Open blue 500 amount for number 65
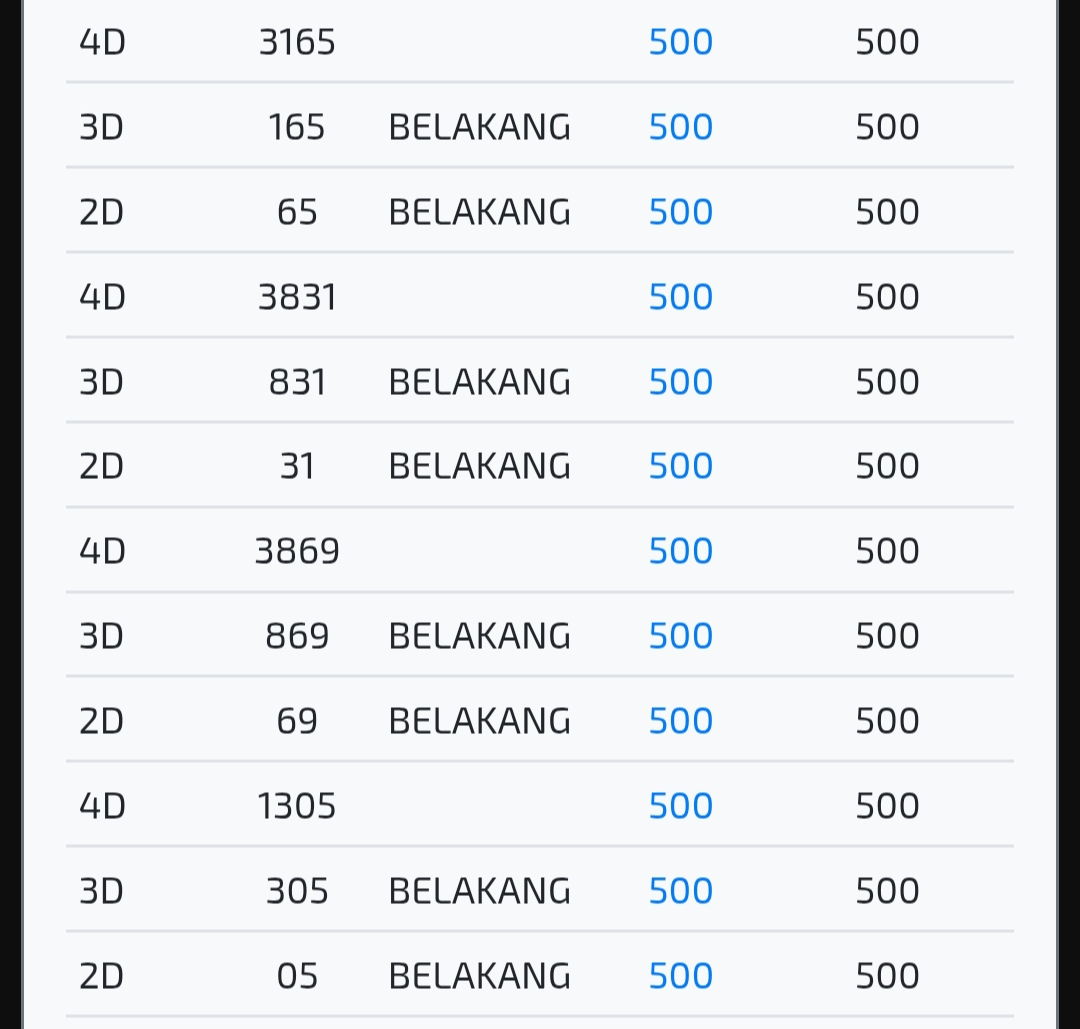This screenshot has width=1080, height=1029. pos(681,211)
